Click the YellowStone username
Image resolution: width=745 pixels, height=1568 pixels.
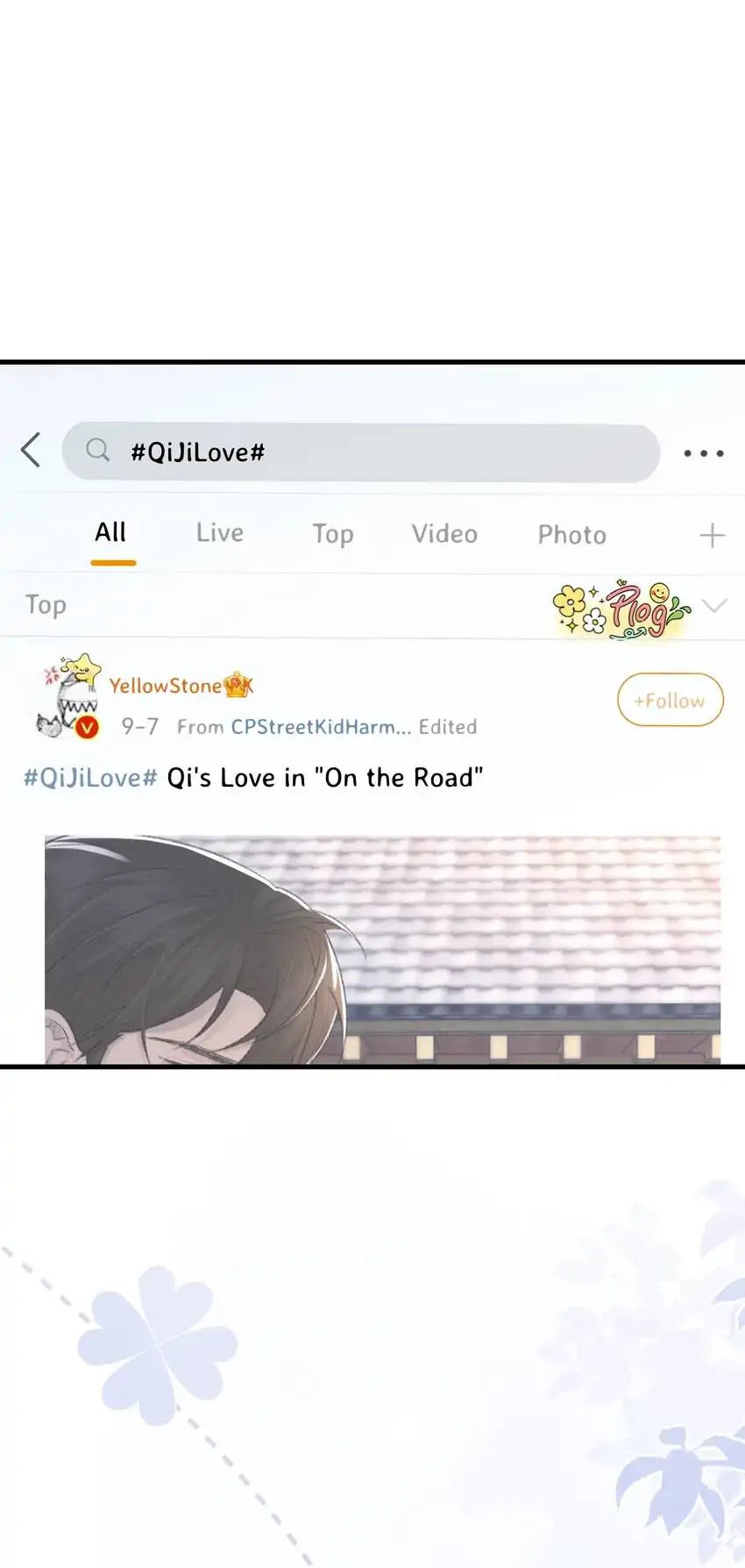[x=165, y=686]
